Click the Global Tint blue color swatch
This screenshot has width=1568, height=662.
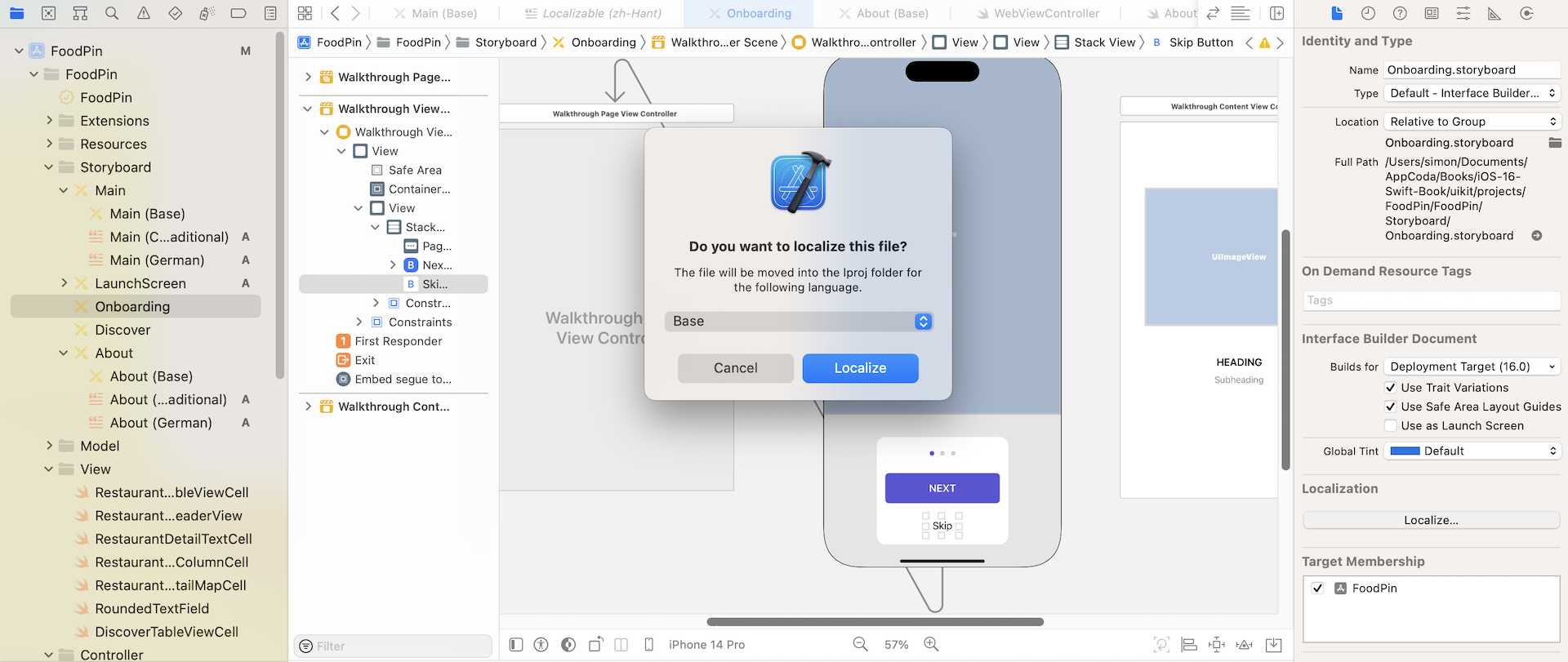click(1405, 451)
